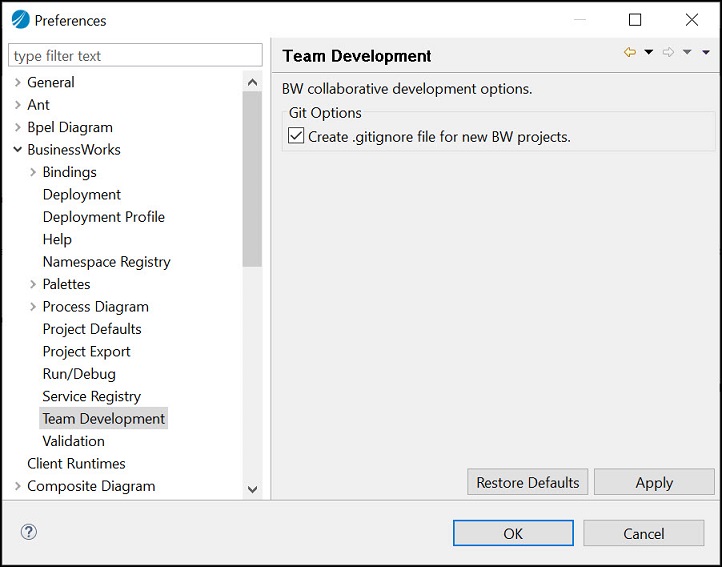The image size is (722, 567).
Task: Open Run/Debug preferences
Action: (x=79, y=374)
